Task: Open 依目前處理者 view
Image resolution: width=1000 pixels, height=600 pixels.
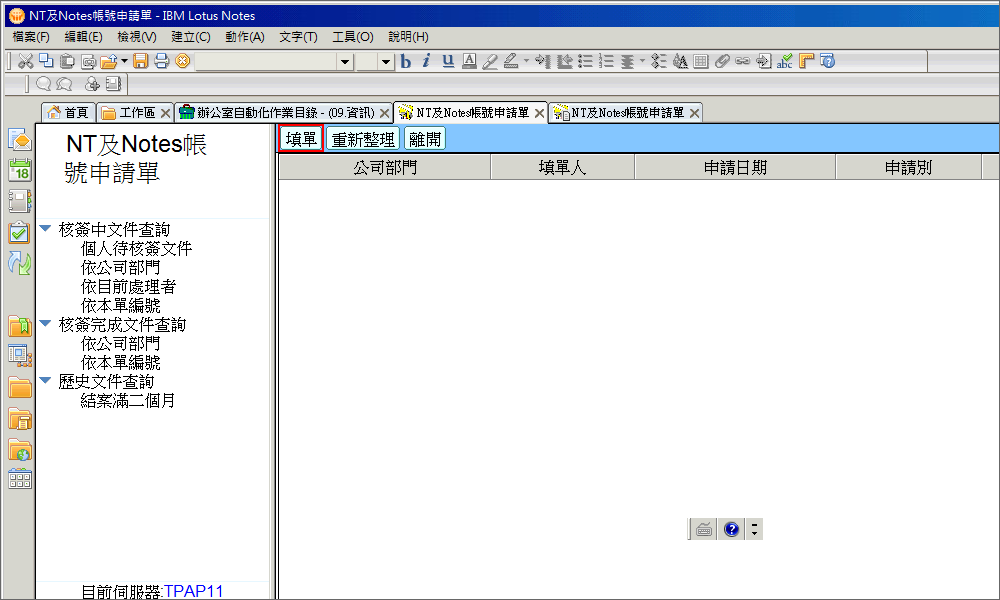Action: 128,287
